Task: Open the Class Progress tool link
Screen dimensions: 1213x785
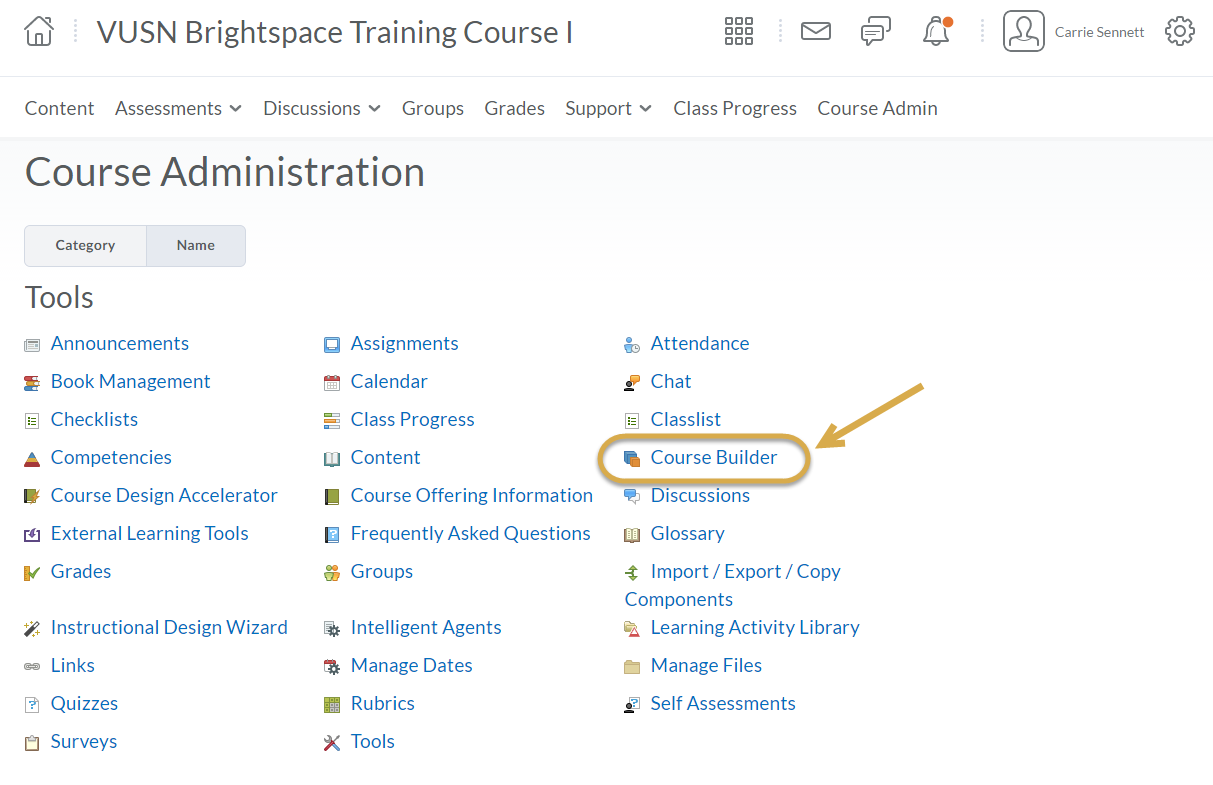Action: pos(413,419)
